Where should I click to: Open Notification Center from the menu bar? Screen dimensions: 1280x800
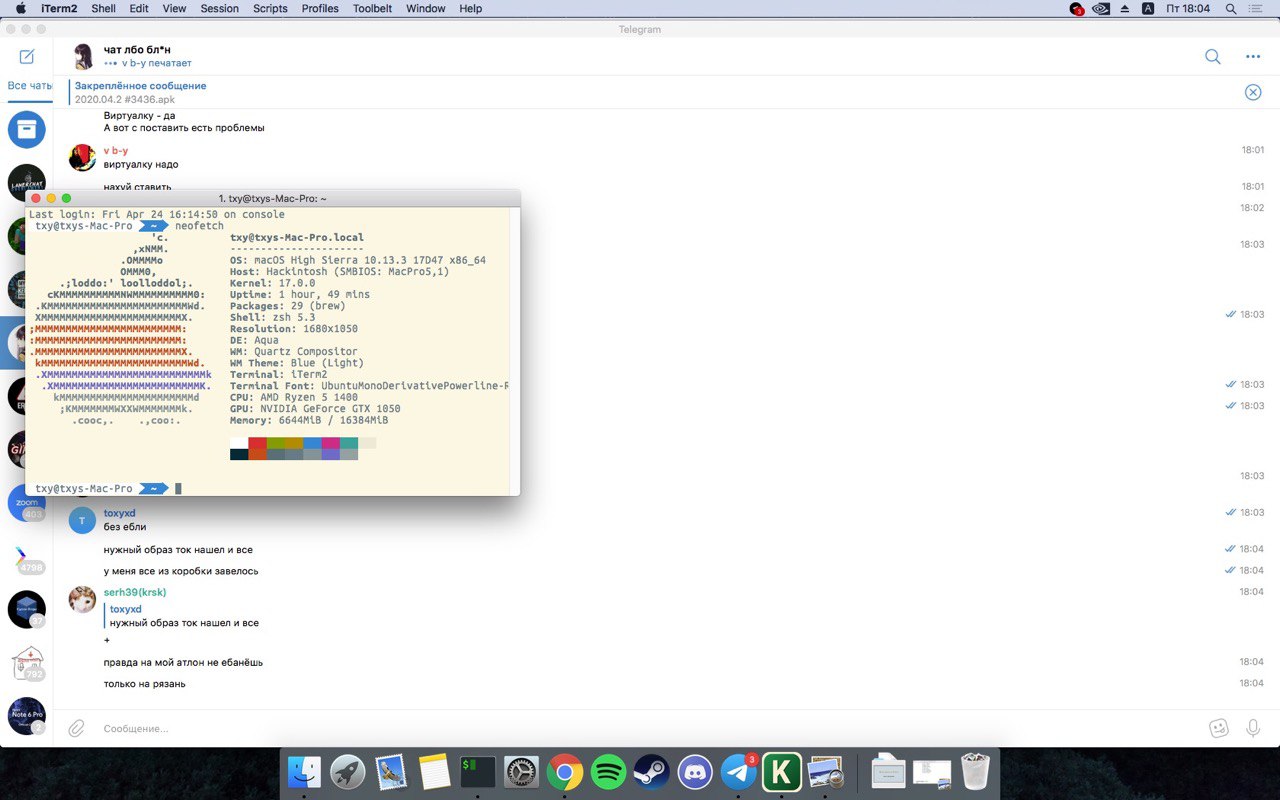1256,8
